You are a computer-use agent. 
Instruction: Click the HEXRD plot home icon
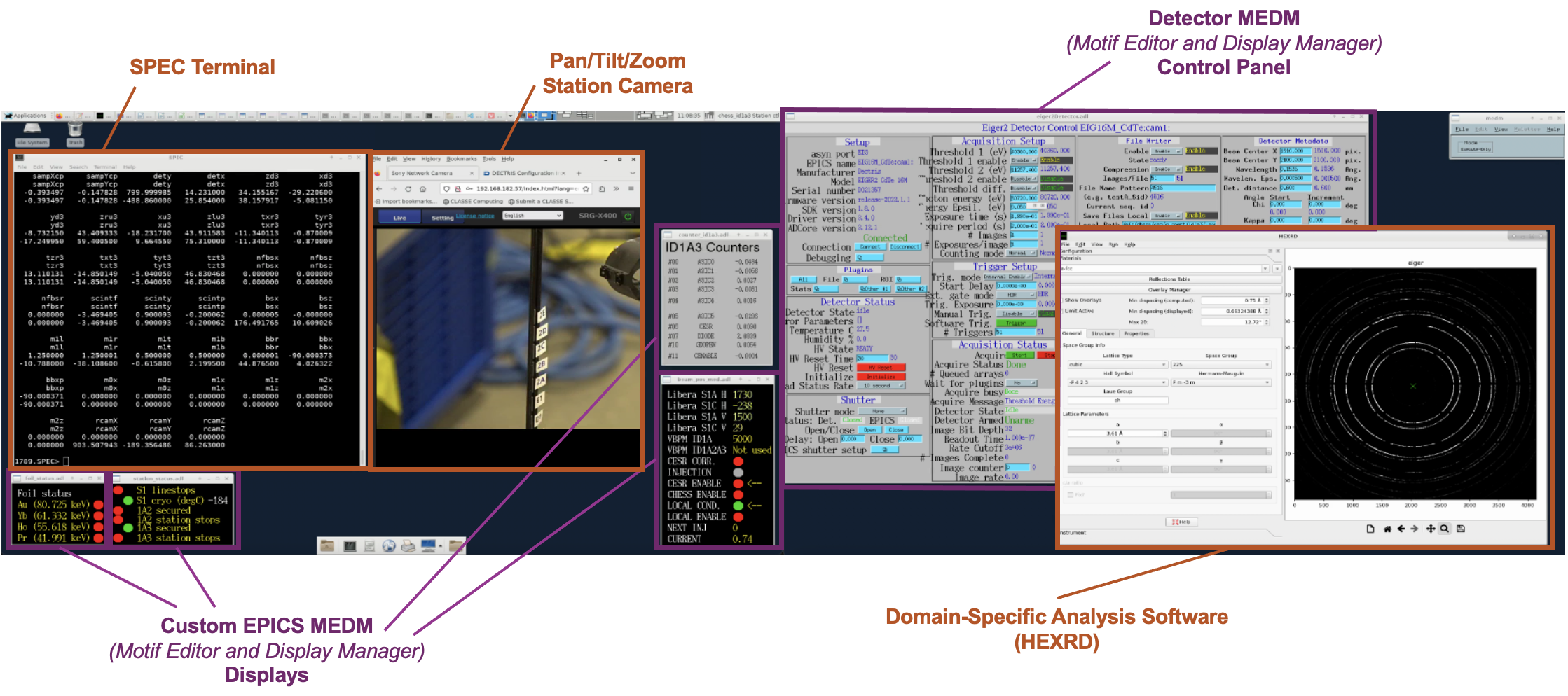(1387, 529)
